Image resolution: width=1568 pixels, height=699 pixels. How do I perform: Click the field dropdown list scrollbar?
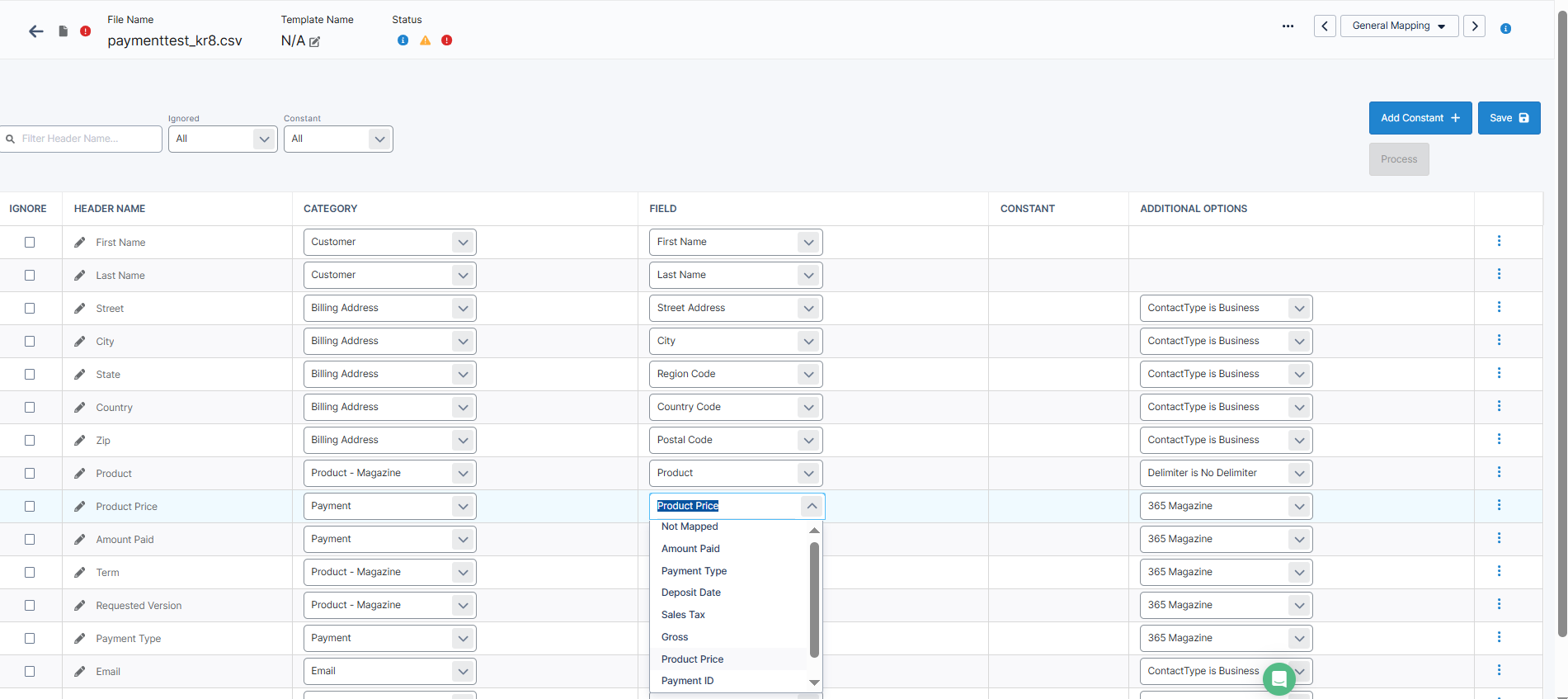tap(814, 599)
